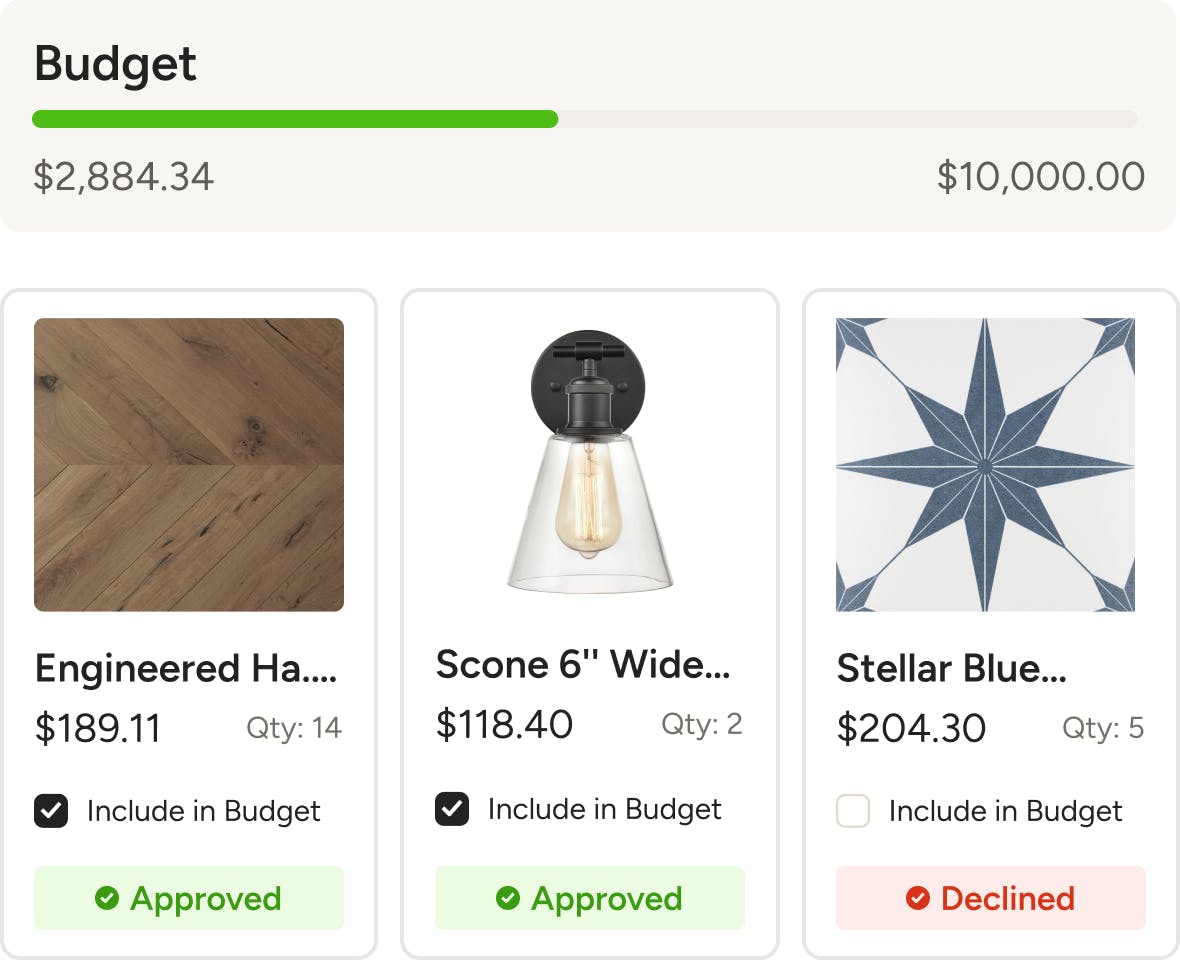The image size is (1180, 960).
Task: Uncheck Include in Budget for Engineered Hardwood
Action: [x=51, y=811]
